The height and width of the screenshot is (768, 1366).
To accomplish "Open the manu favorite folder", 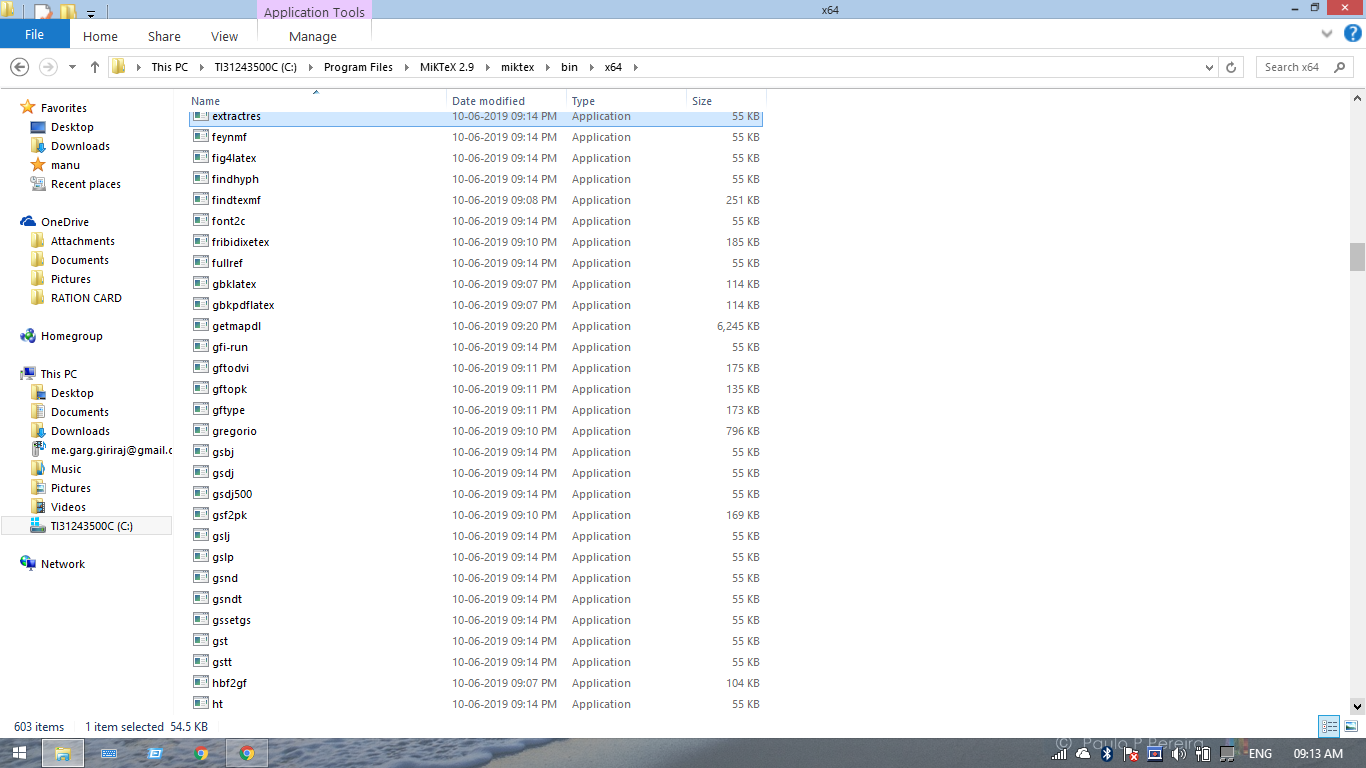I will click(x=65, y=165).
